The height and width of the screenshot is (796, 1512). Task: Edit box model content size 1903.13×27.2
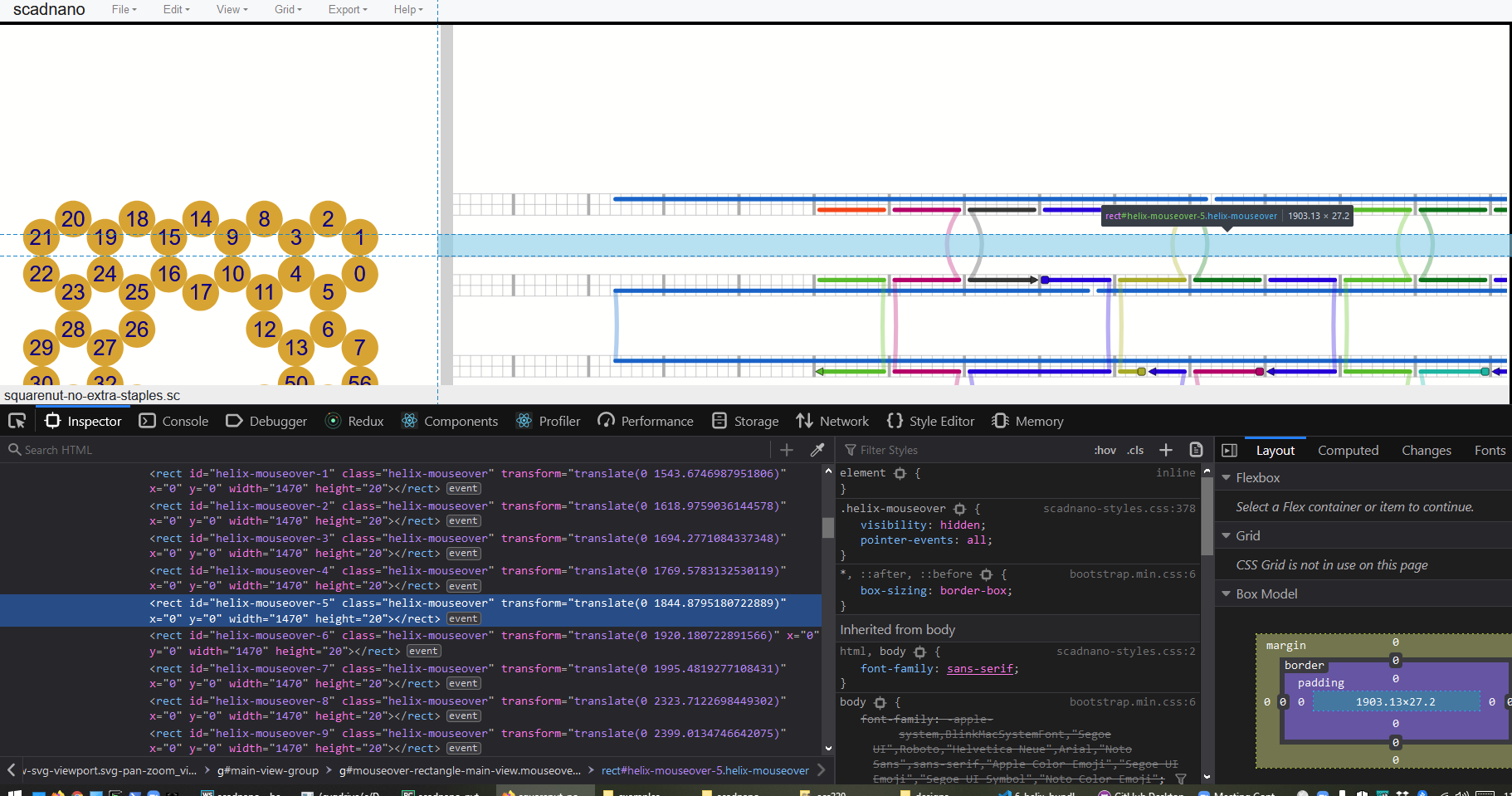(x=1395, y=702)
